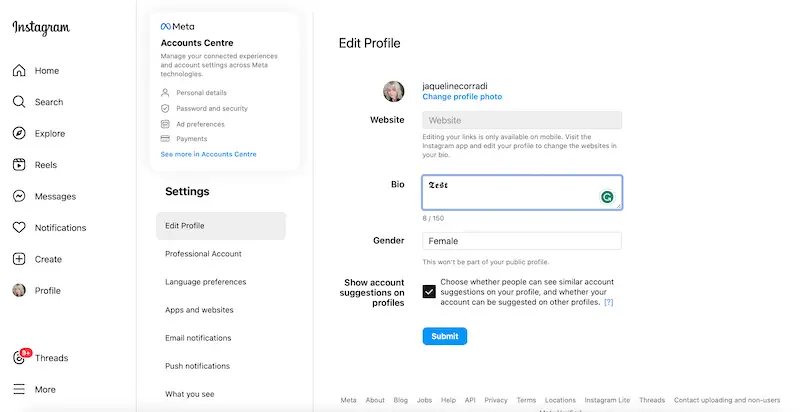Viewport: 800px width, 412px height.
Task: Open the Gender selection field
Action: tap(521, 241)
